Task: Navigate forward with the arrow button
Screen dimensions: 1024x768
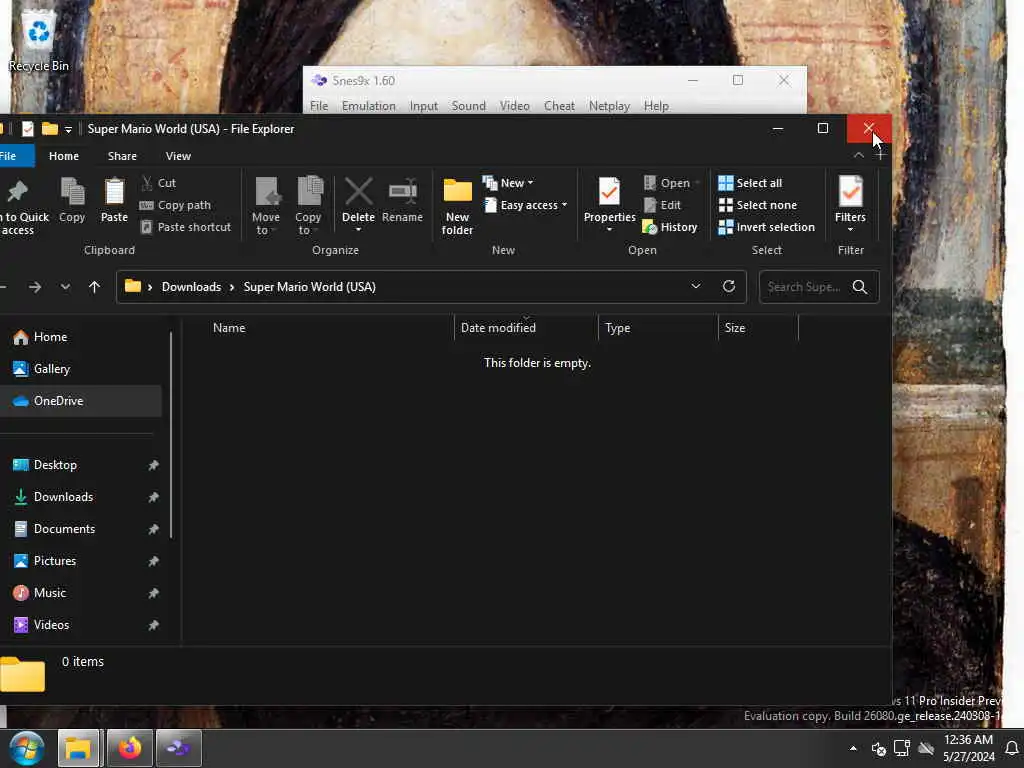Action: point(35,287)
